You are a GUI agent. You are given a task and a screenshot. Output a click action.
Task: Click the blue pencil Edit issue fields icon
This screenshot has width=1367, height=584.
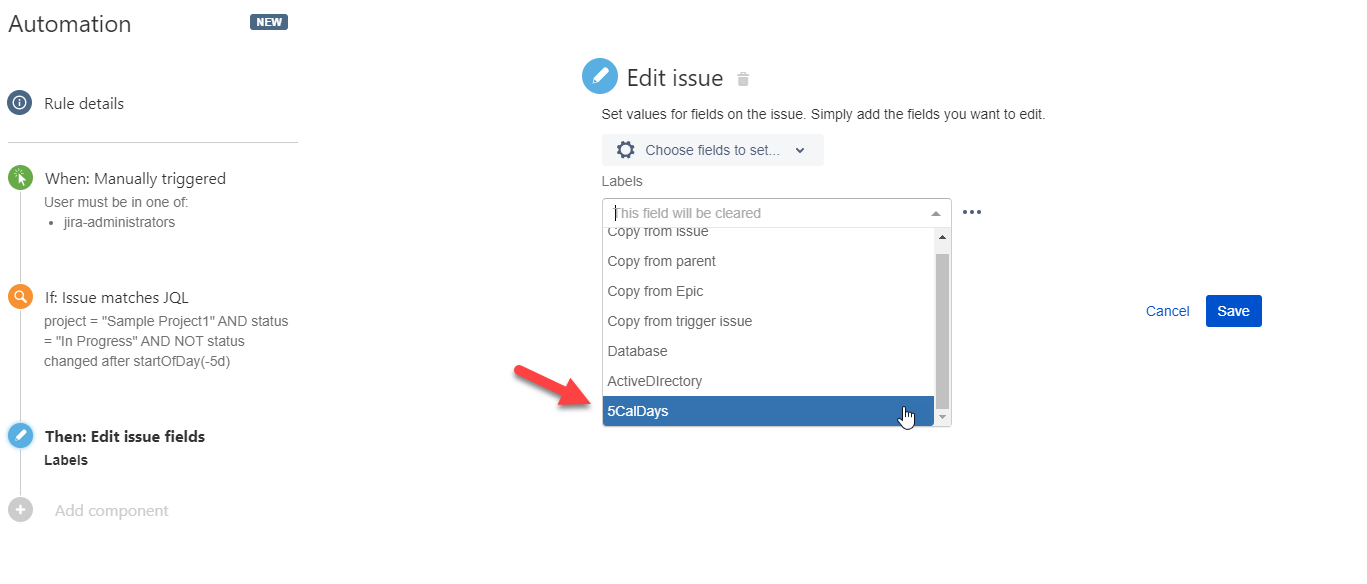(20, 436)
